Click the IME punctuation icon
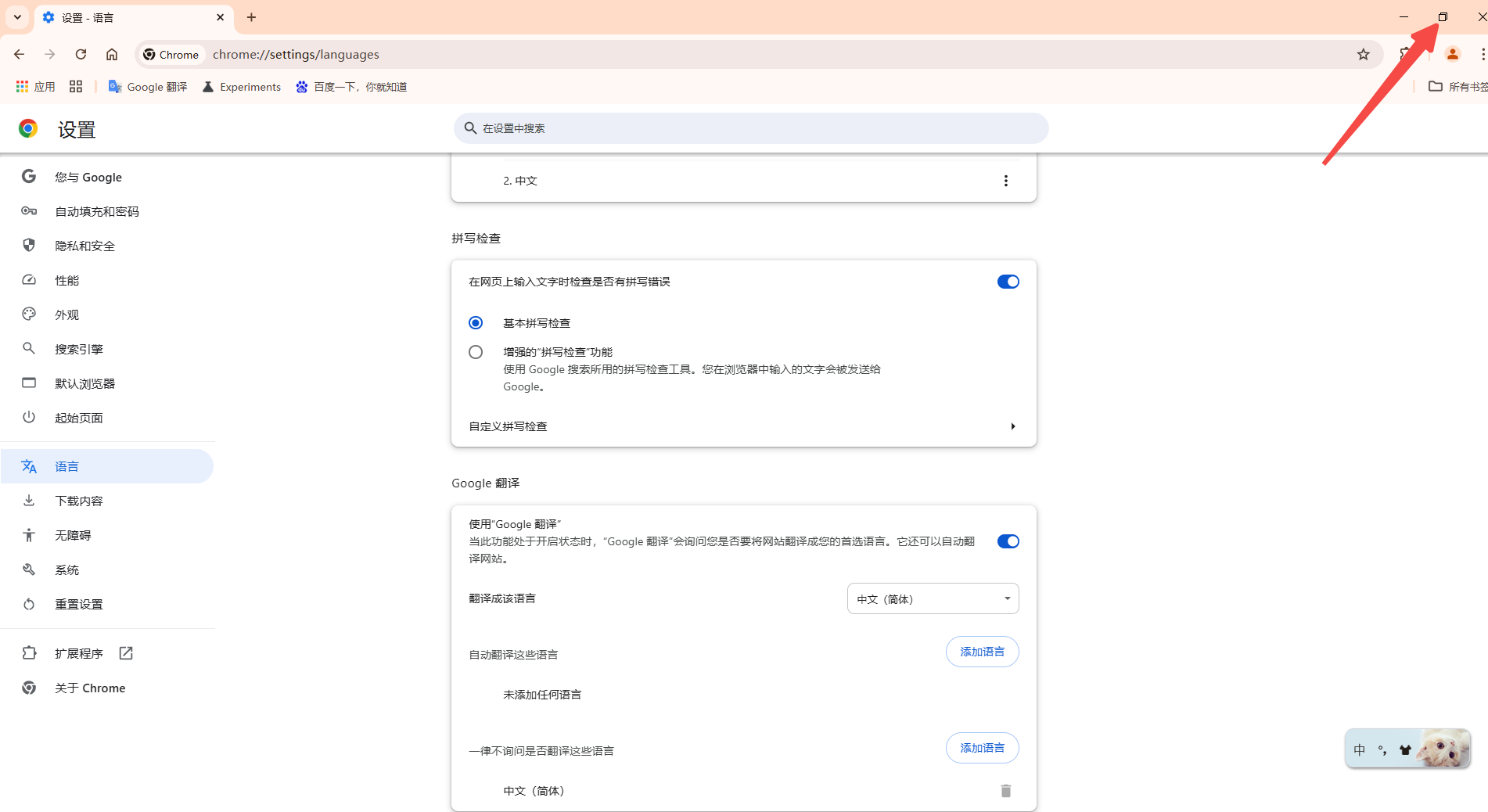1488x812 pixels. tap(1382, 750)
